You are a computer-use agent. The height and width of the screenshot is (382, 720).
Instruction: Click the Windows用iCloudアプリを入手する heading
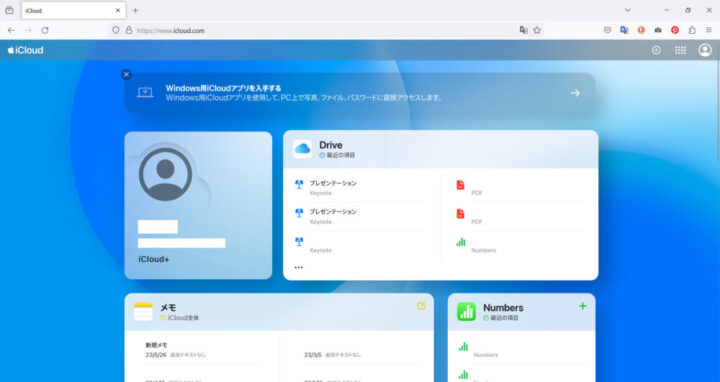pos(224,88)
